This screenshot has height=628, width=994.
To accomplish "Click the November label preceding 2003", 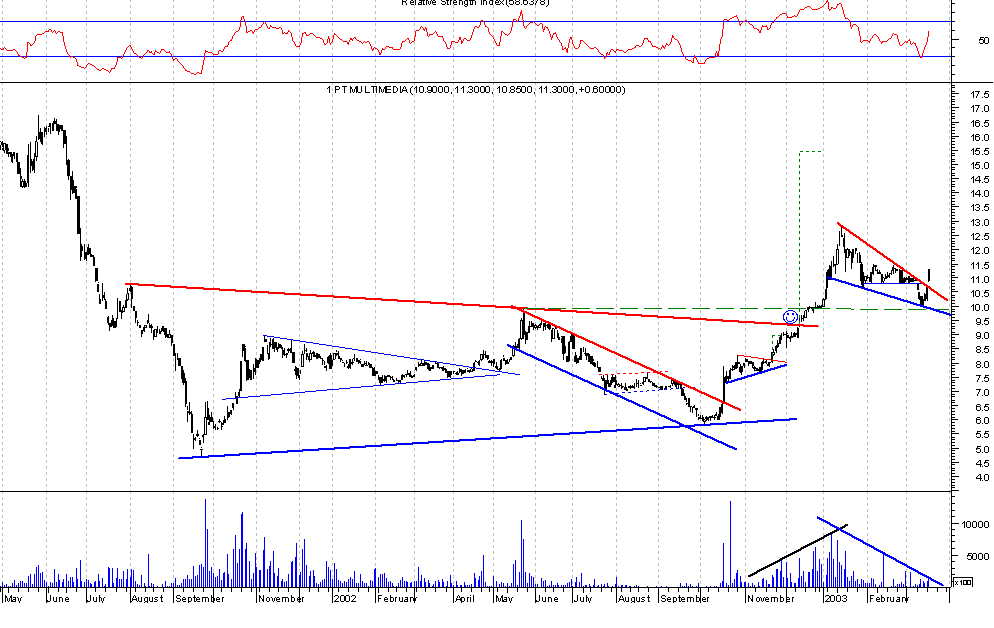I will [x=771, y=598].
